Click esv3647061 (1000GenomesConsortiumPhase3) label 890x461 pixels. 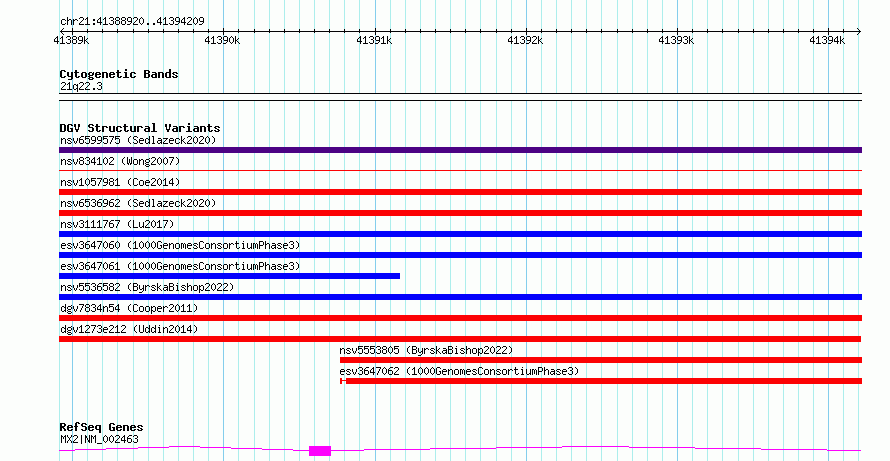click(180, 266)
